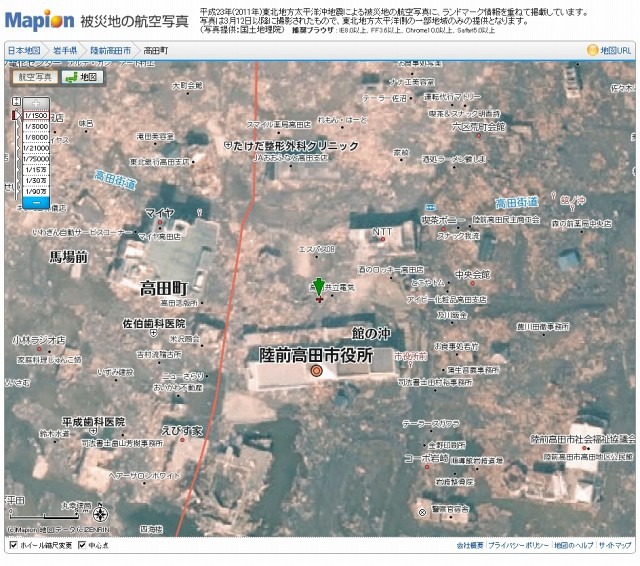Click the 市役所前 bus stop label
Viewport: 640px width, 566px height.
(x=411, y=356)
